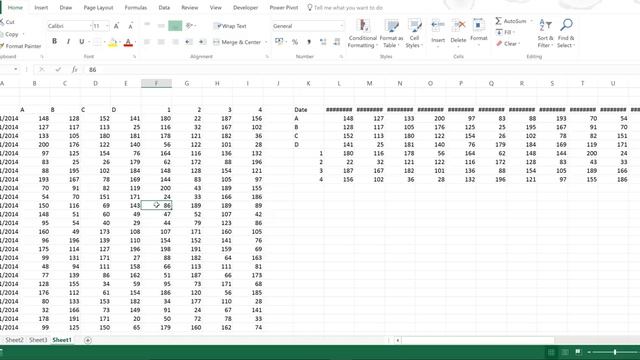Click Decrease Decimal icon
The height and width of the screenshot is (360, 640).
pos(337,42)
